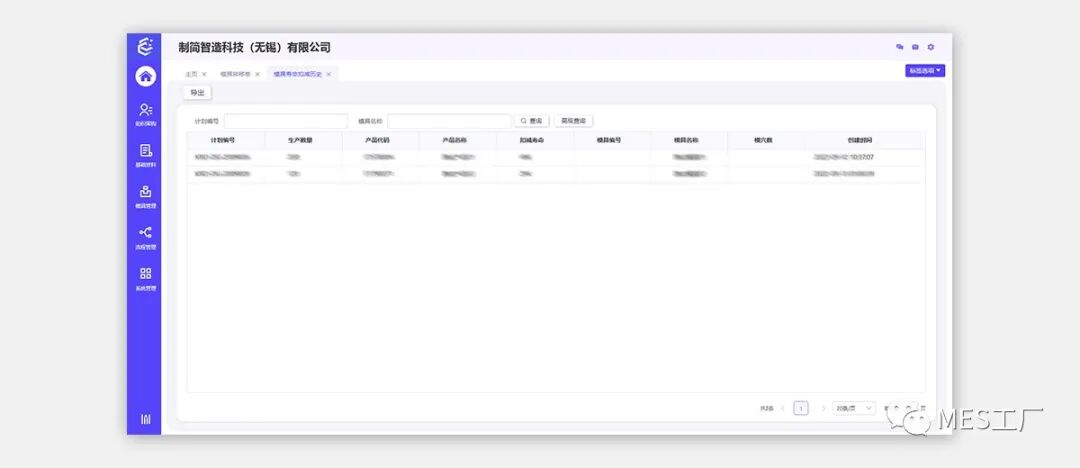Click the company logo icon in sidebar
Screen dimensions: 1080x468
[145, 47]
